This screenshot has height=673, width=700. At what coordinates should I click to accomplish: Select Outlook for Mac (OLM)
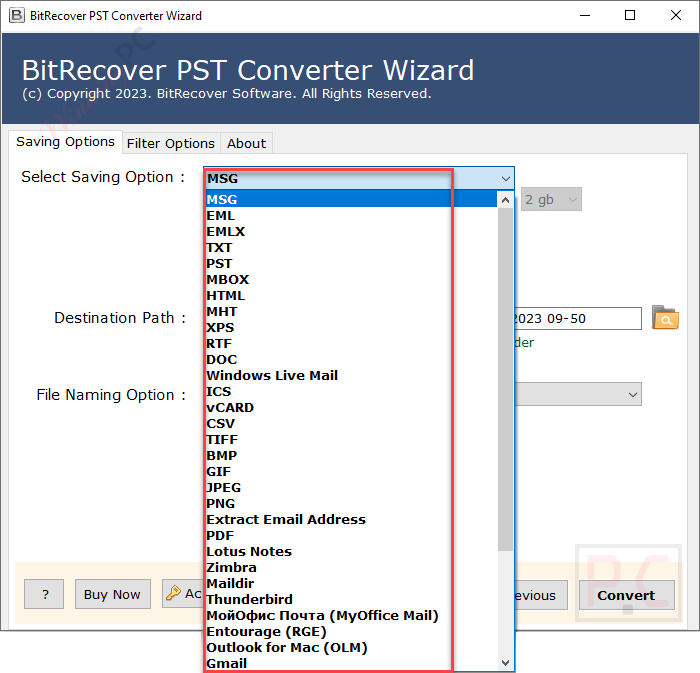tap(351, 648)
